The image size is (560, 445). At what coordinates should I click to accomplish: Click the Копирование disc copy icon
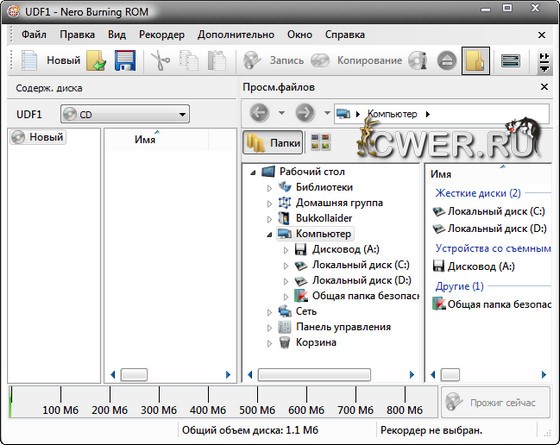click(x=320, y=60)
